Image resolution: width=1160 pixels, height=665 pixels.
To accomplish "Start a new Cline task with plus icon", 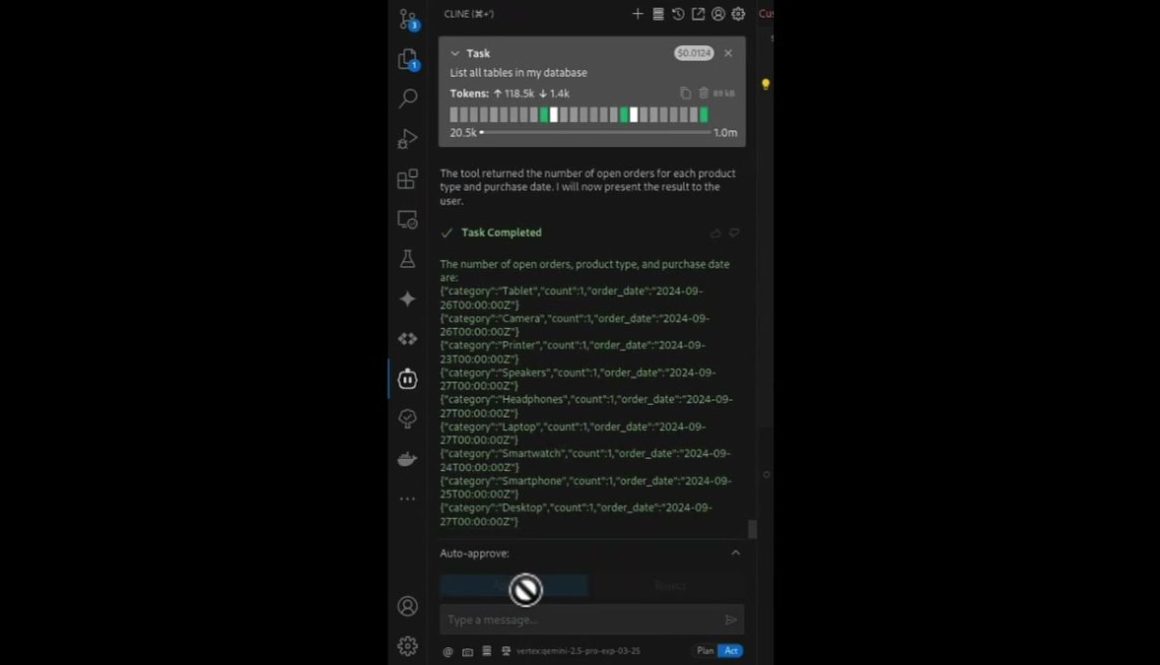I will (x=638, y=14).
